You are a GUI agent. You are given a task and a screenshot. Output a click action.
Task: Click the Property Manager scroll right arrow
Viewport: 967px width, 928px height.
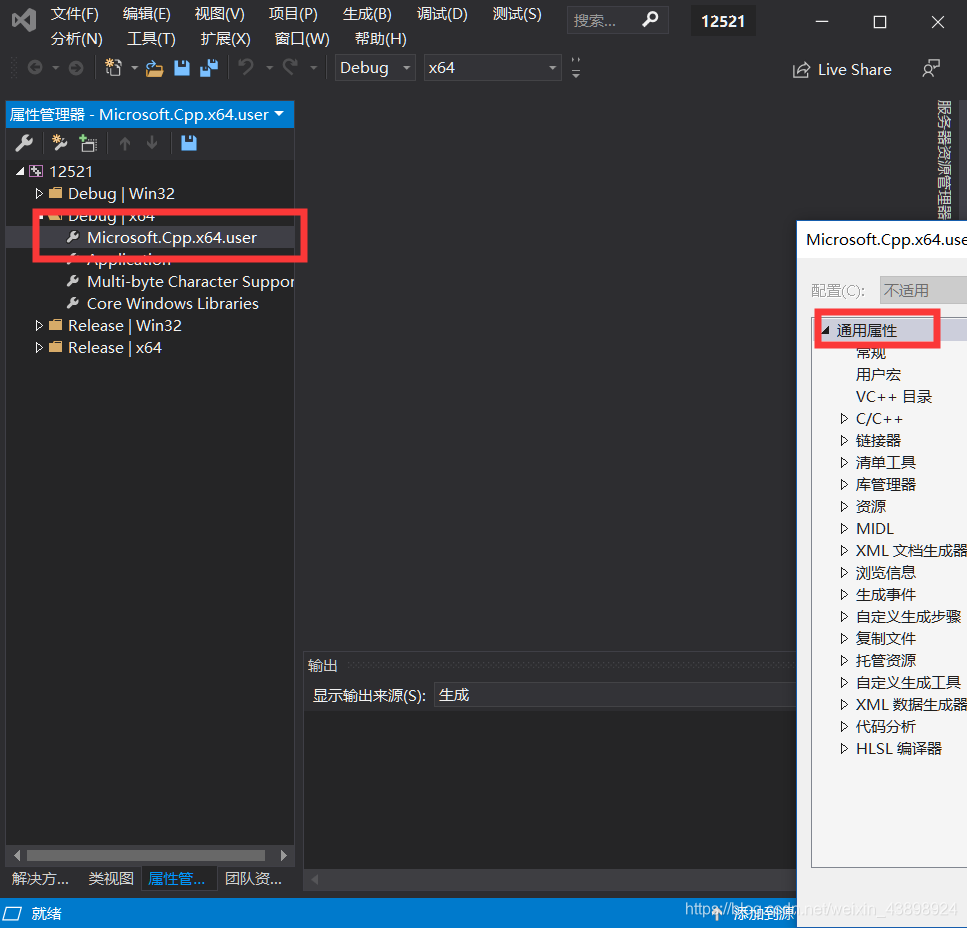tap(283, 855)
